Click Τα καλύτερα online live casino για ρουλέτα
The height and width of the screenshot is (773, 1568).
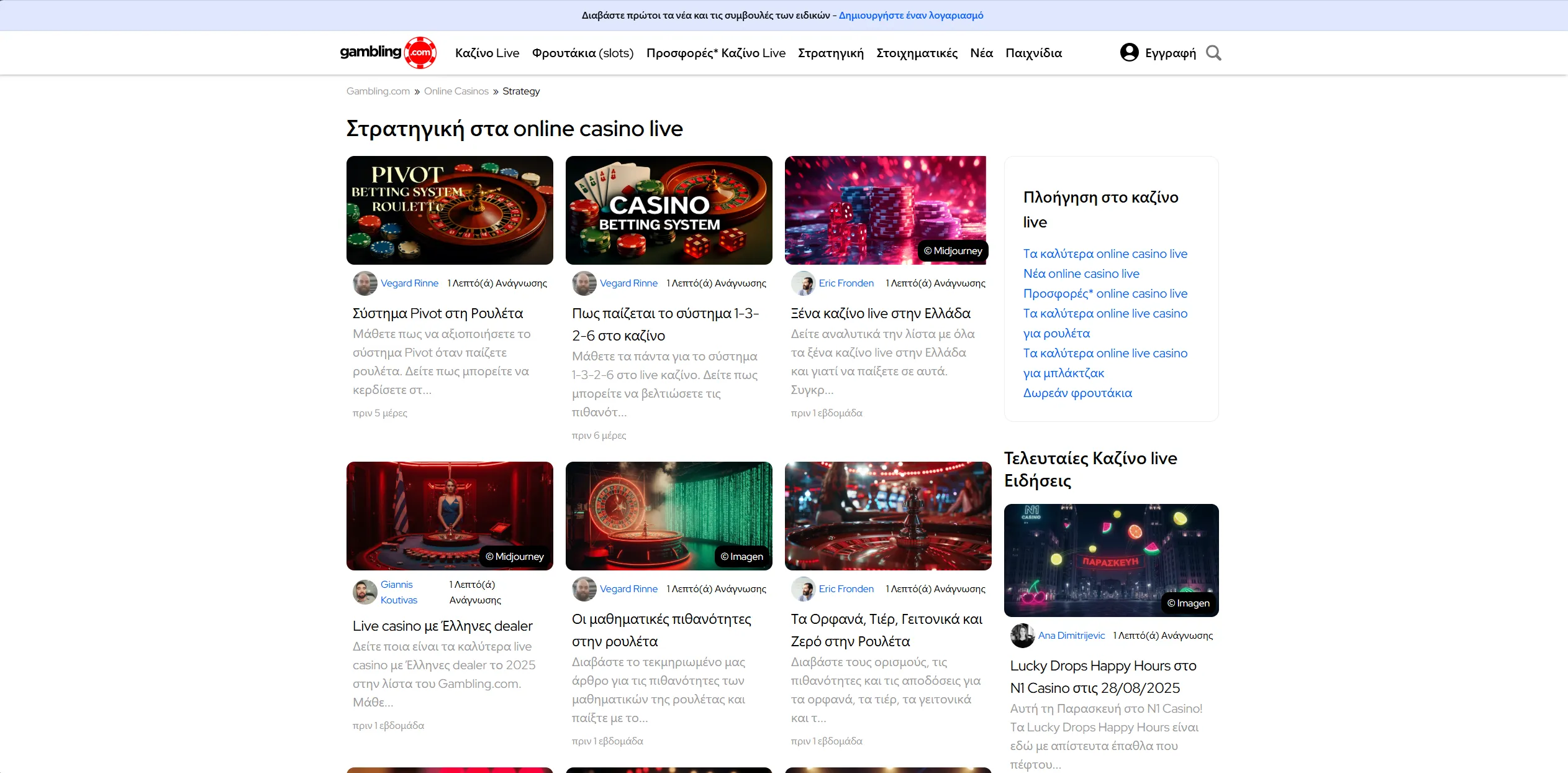tap(1105, 323)
